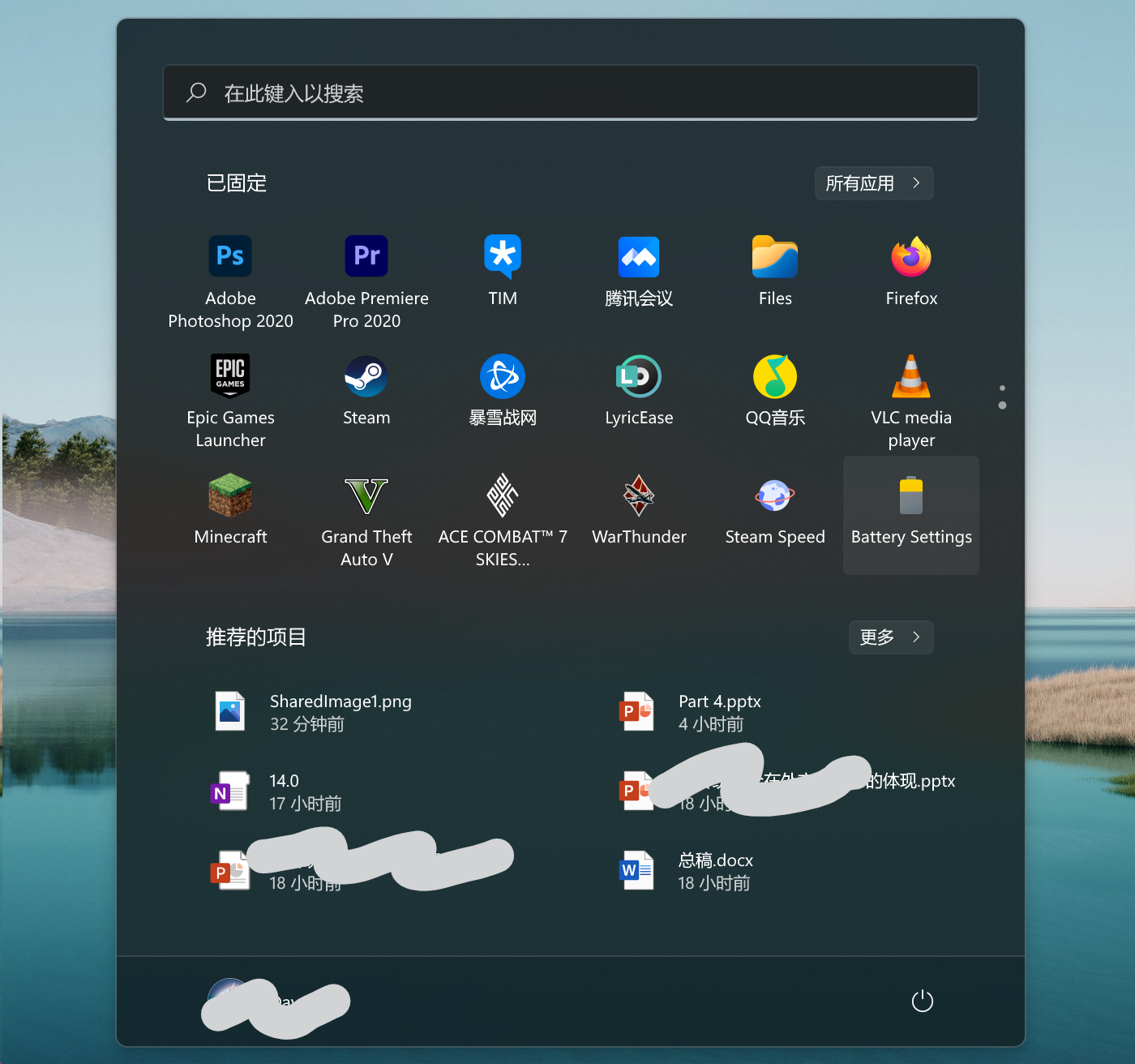Click the 32 分钟前 timestamp

point(307,724)
